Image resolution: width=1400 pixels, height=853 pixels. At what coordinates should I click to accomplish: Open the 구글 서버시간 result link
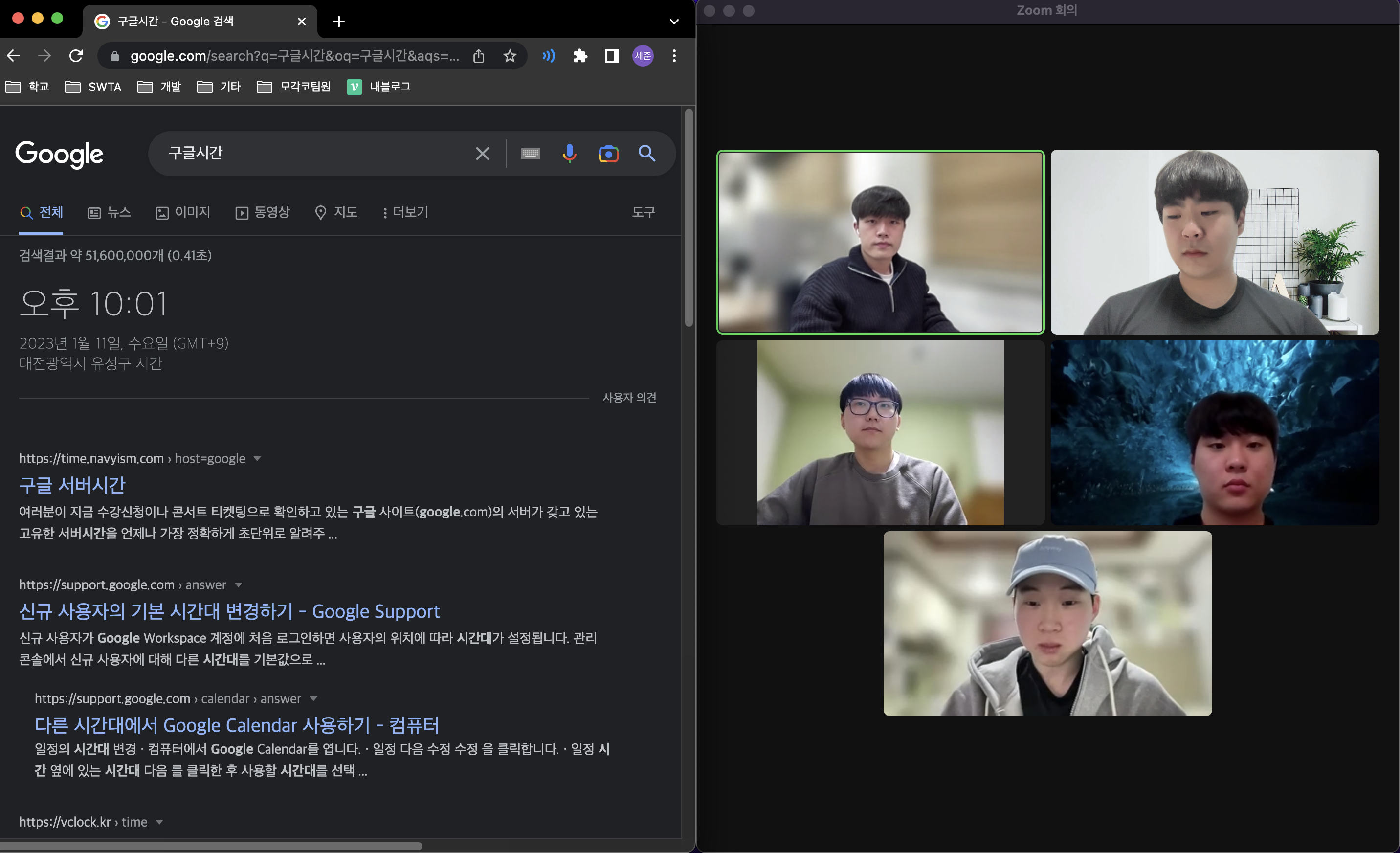tap(72, 485)
